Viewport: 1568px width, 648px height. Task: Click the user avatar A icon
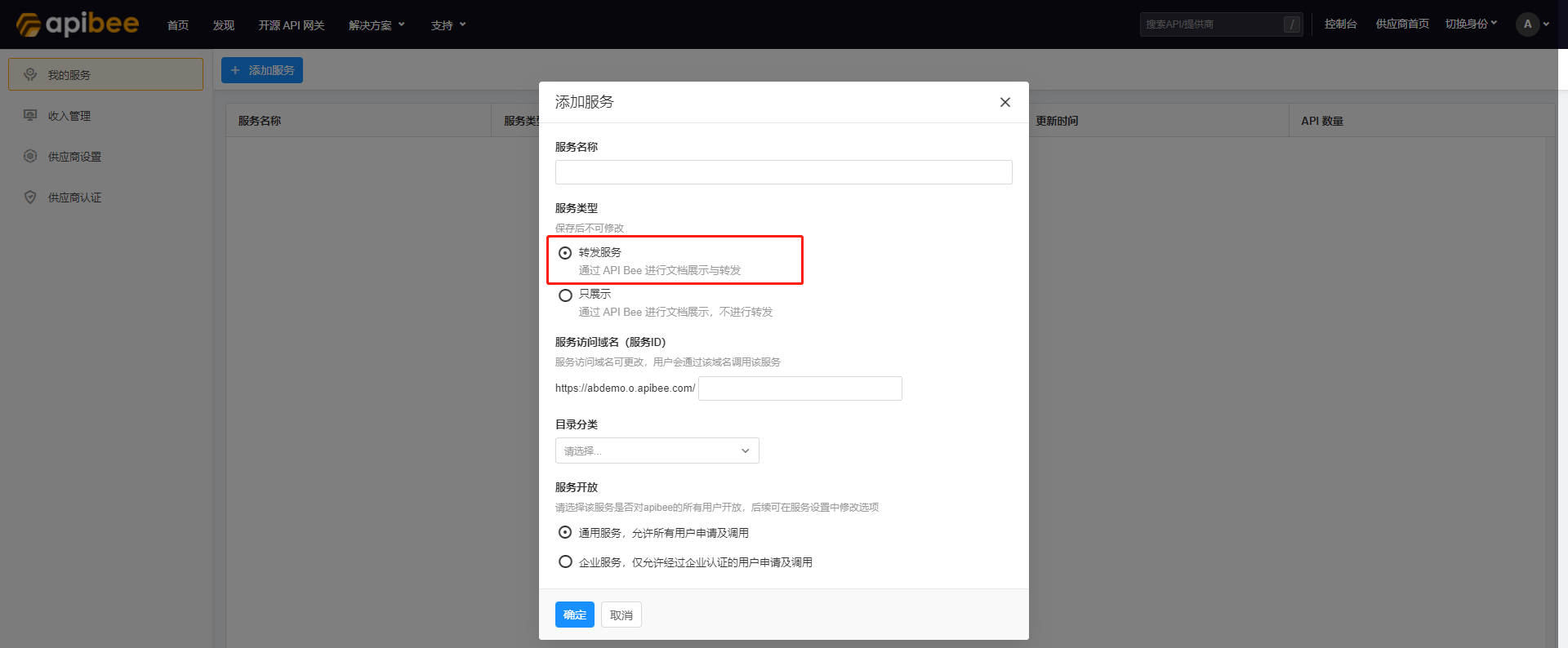pyautogui.click(x=1527, y=24)
